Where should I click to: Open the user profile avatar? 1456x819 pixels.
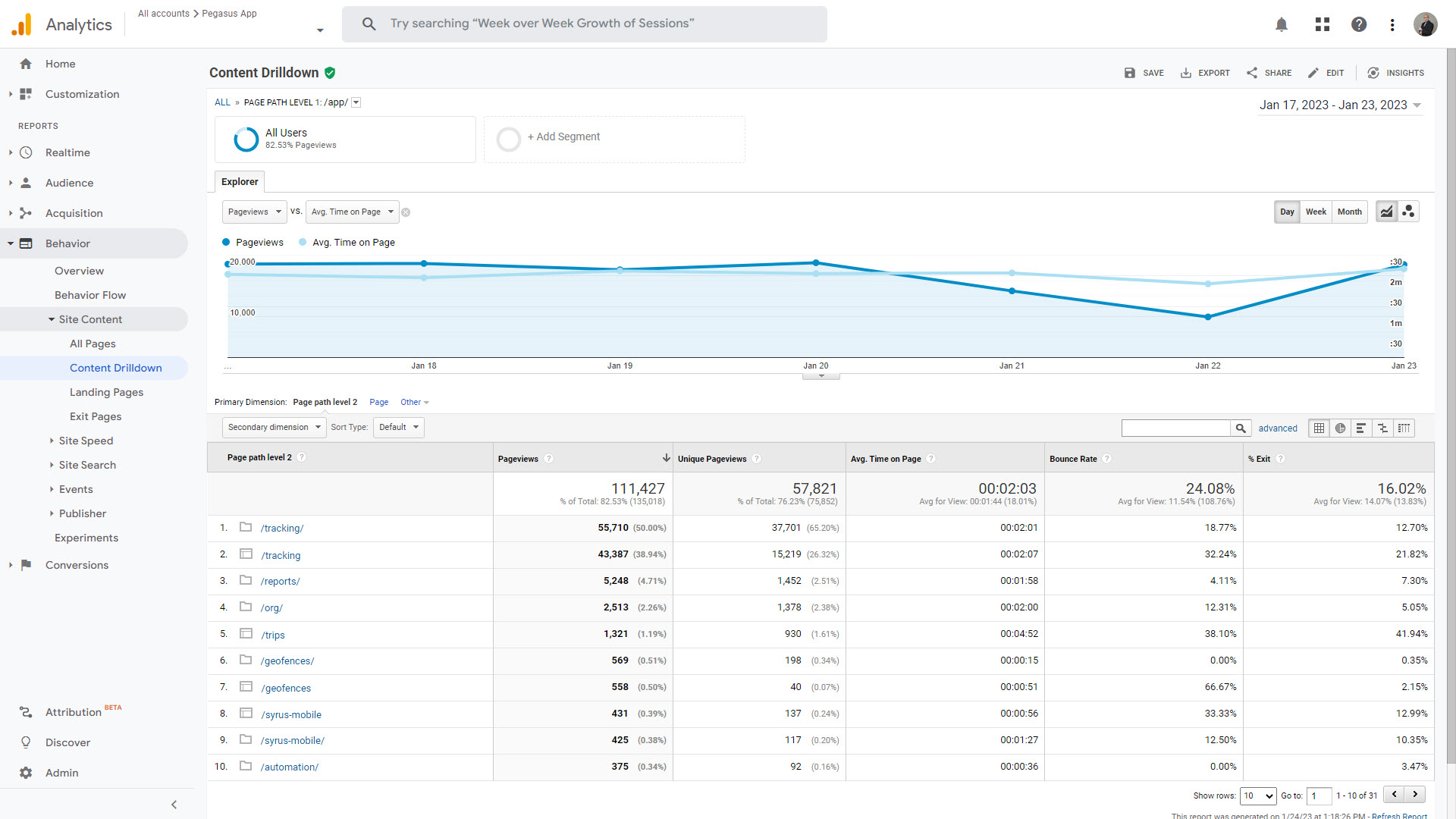[1426, 24]
